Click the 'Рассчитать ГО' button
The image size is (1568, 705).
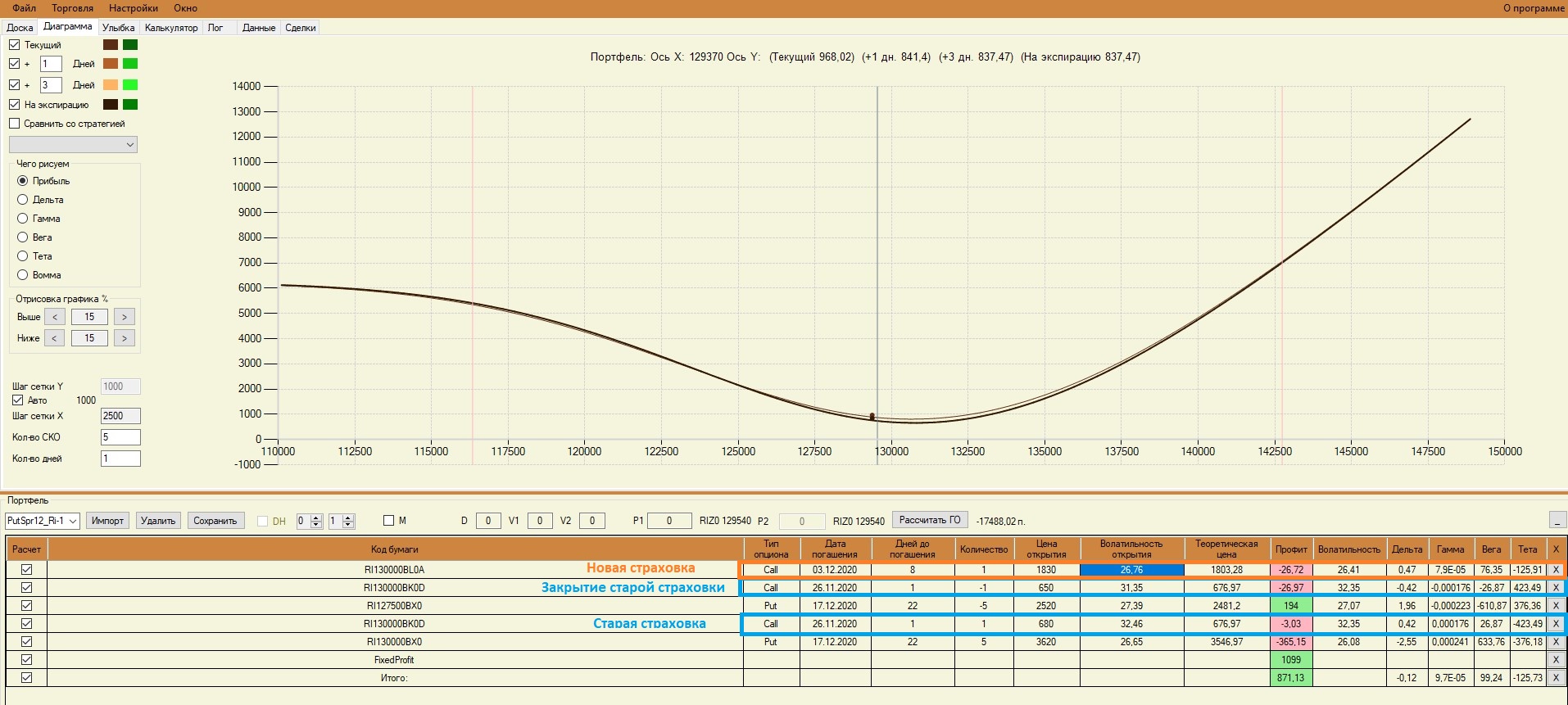tap(930, 520)
